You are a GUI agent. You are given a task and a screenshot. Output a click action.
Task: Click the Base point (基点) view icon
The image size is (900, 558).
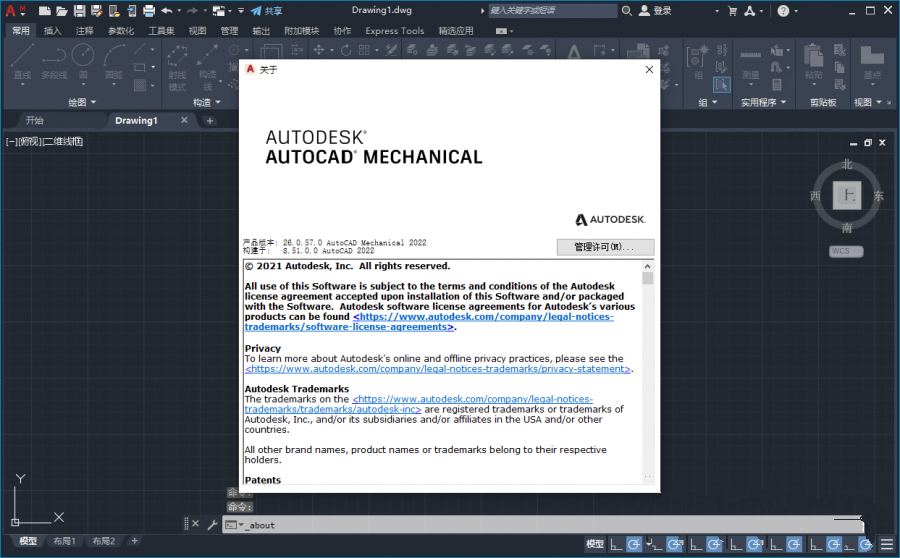(872, 56)
